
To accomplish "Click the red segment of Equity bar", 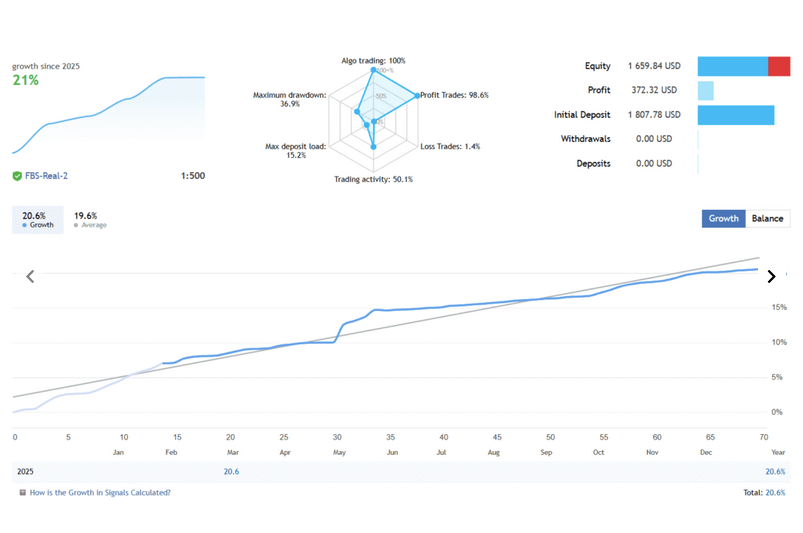I will (779, 67).
